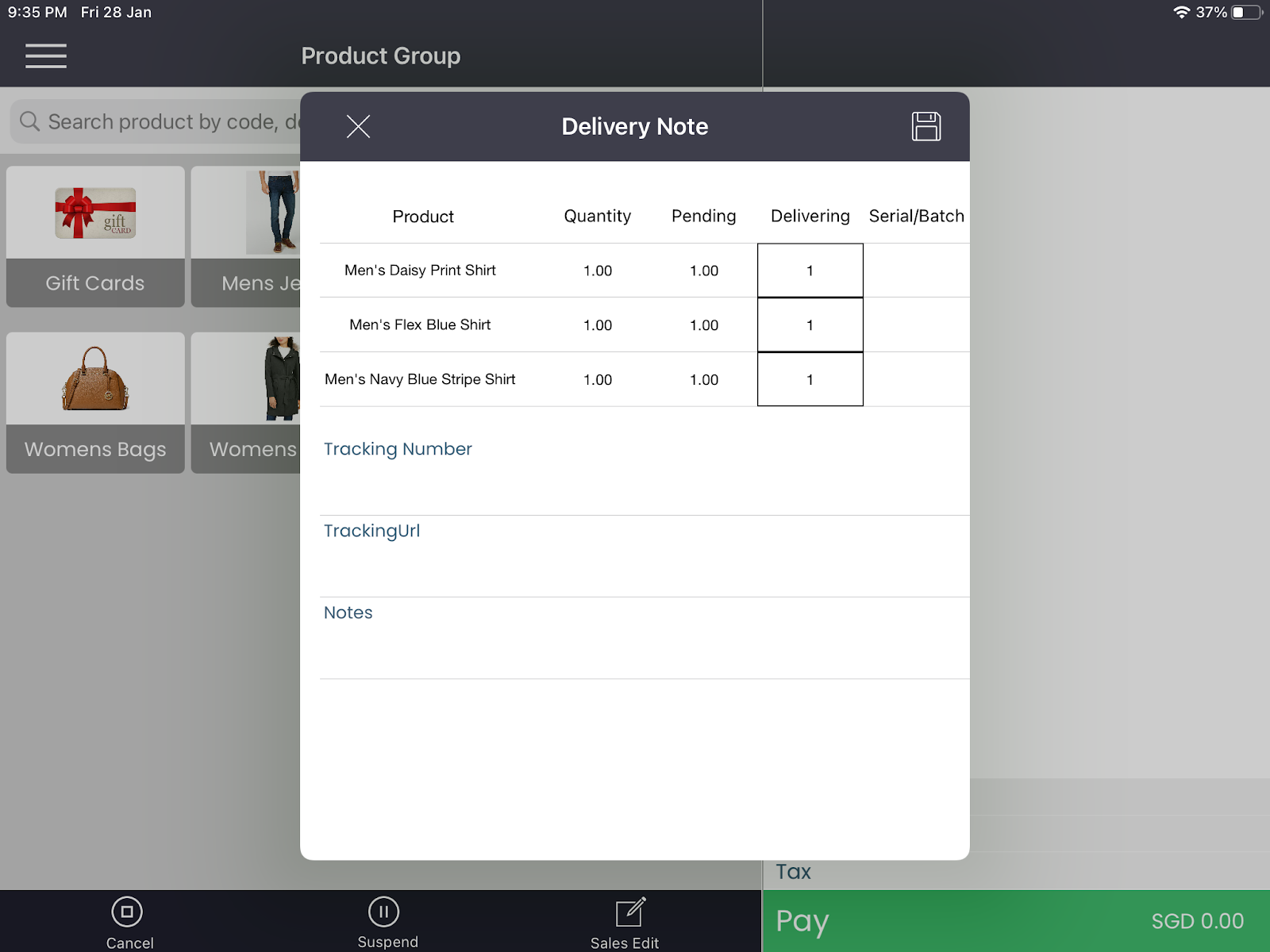Edit delivering quantity for Men's Flex Blue Shirt
1270x952 pixels.
click(810, 325)
